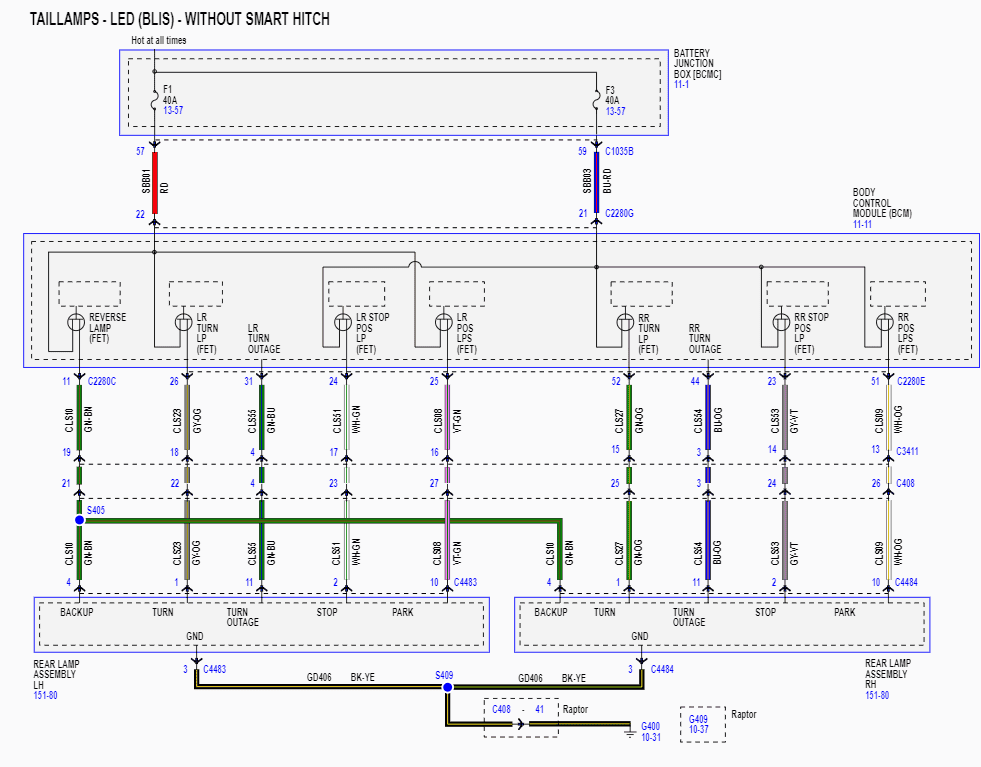The height and width of the screenshot is (767, 981).
Task: Follow the 10-31 link under G400
Action: 650,738
